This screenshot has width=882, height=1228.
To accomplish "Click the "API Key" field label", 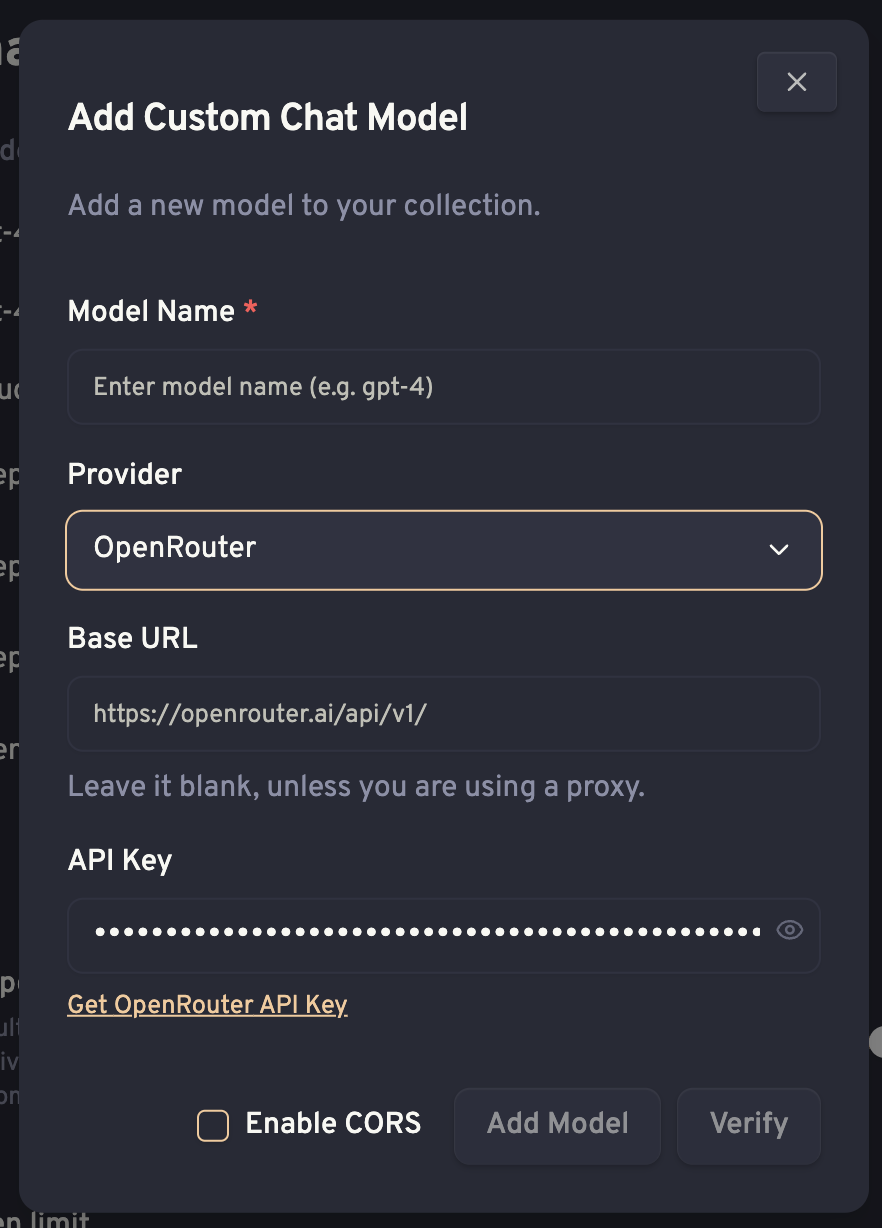I will [120, 860].
